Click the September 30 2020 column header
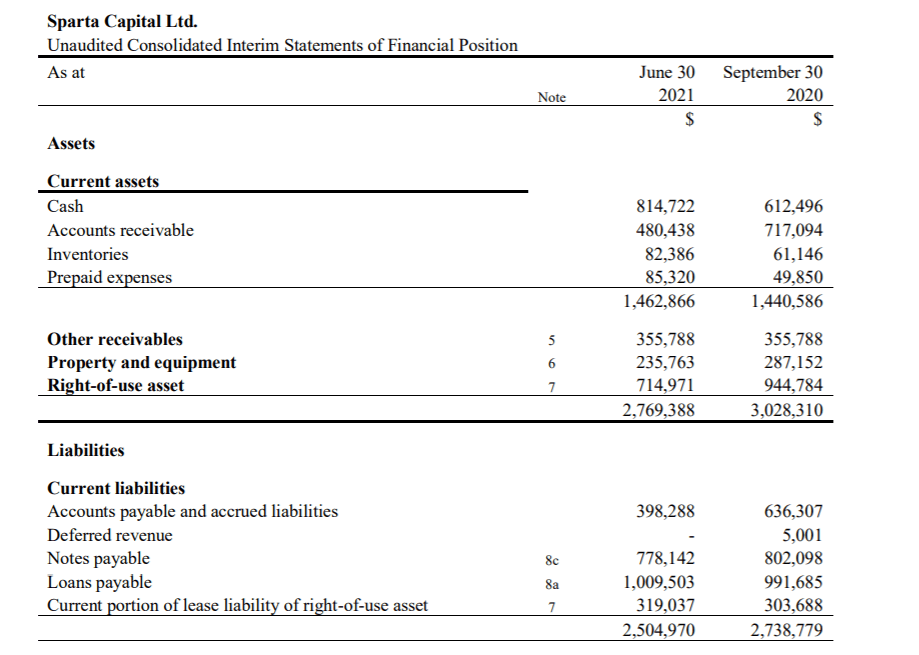The image size is (919, 655). (x=772, y=84)
